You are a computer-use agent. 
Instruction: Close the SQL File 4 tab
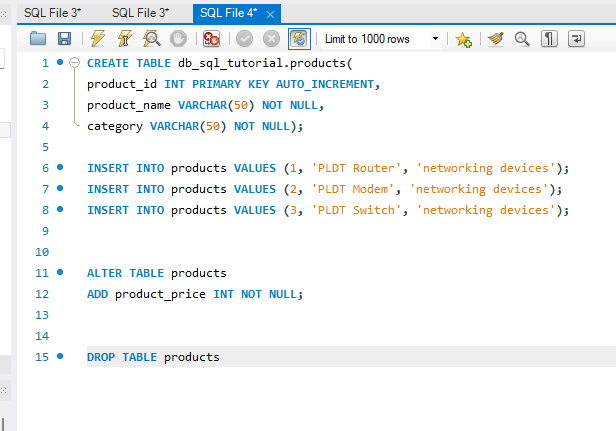pyautogui.click(x=270, y=15)
